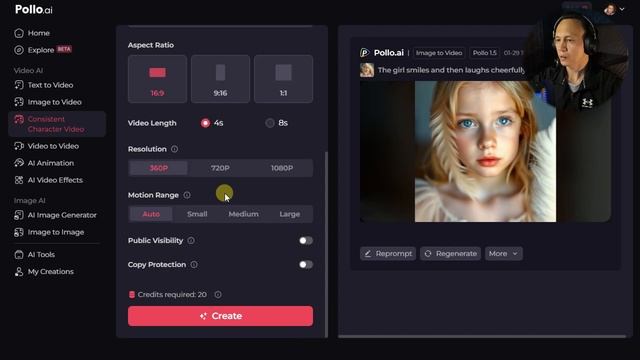Open profile avatar menu chevron
Viewport: 640px width, 360px height.
[622, 9]
